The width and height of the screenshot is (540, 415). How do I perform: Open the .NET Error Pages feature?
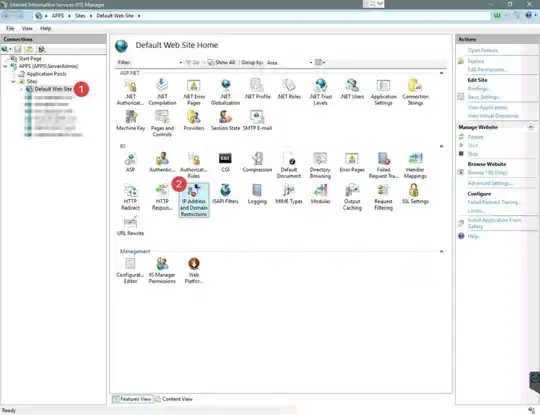[194, 92]
